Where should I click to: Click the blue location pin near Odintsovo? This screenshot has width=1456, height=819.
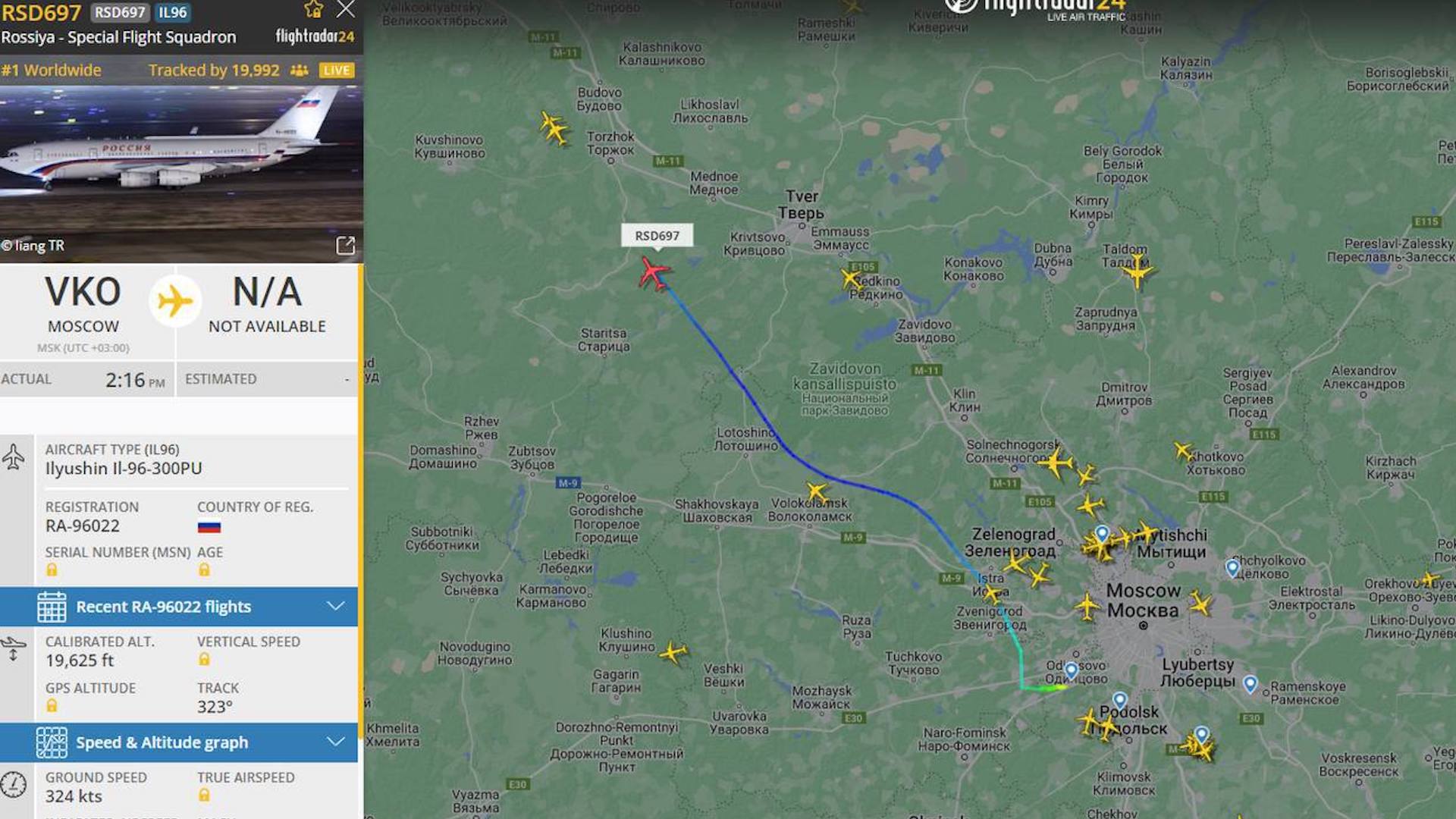1071,670
